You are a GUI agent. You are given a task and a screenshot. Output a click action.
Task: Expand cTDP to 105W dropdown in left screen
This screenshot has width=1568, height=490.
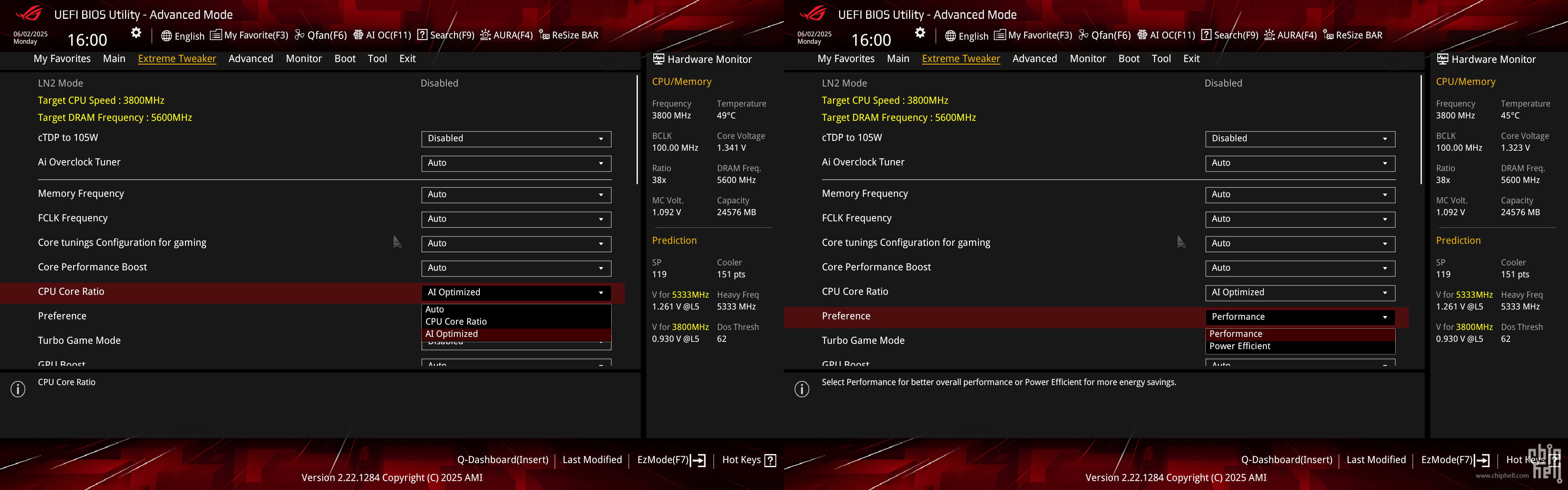(516, 139)
